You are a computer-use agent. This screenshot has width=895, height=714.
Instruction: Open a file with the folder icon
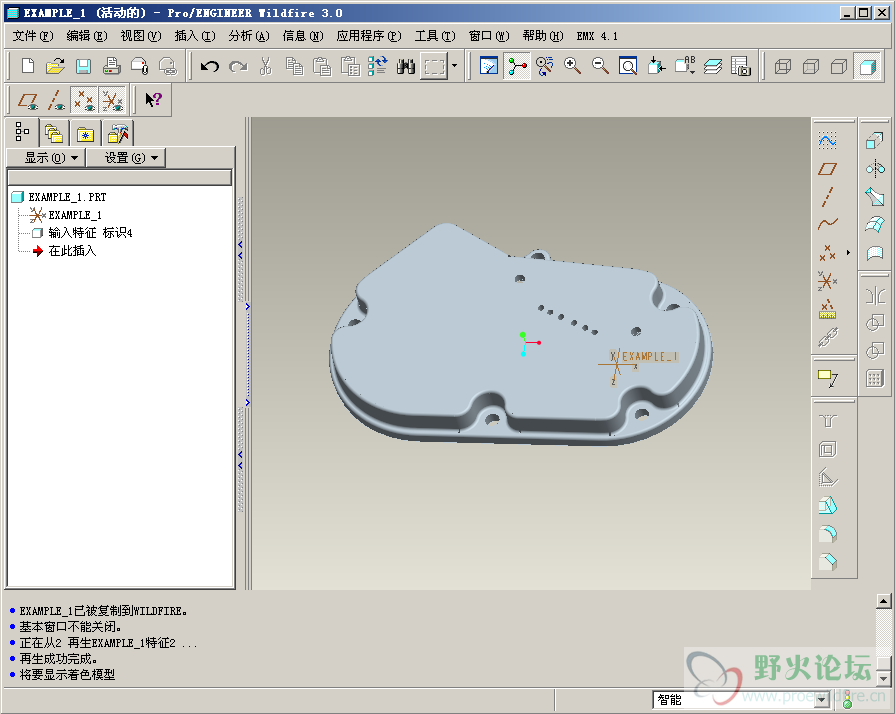(55, 66)
